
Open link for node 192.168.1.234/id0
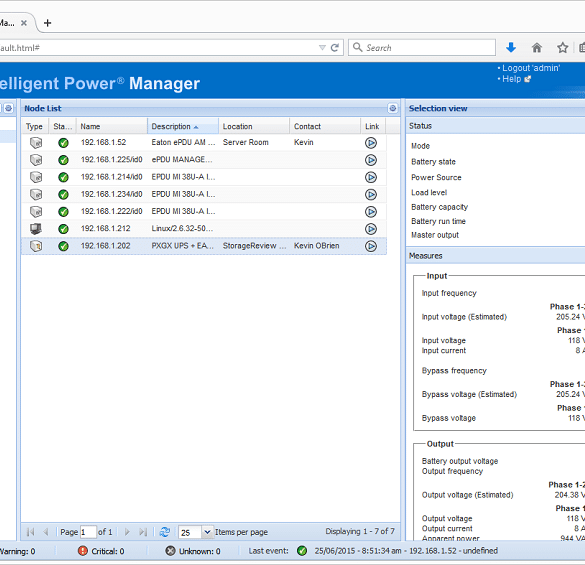pyautogui.click(x=370, y=194)
